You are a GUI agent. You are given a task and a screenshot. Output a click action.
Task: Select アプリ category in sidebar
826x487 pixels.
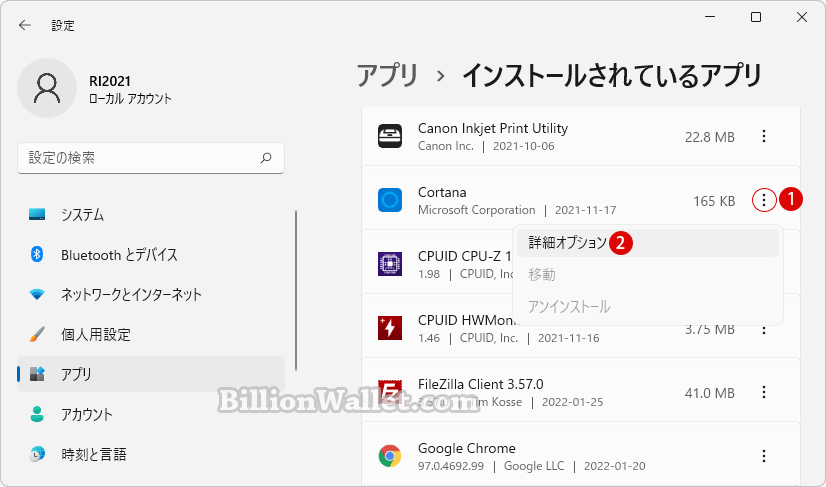(x=151, y=374)
